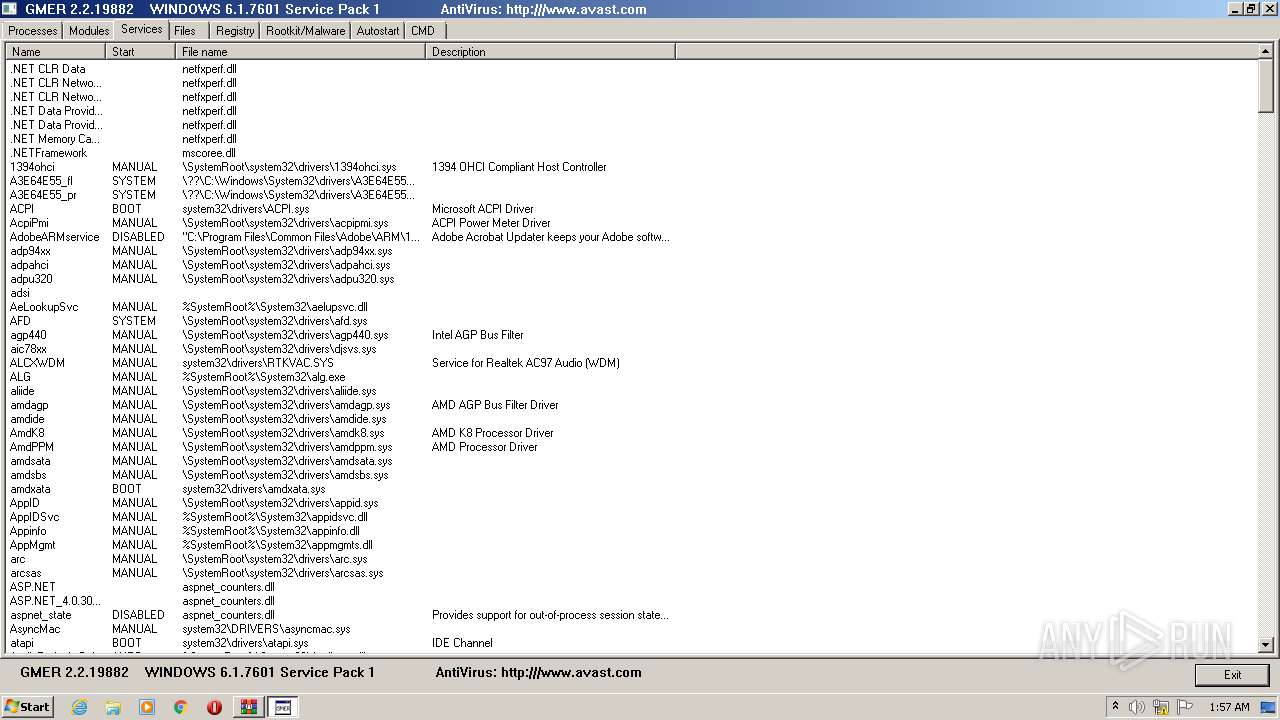Minimize the GMER window
The image size is (1280, 720).
[1235, 9]
